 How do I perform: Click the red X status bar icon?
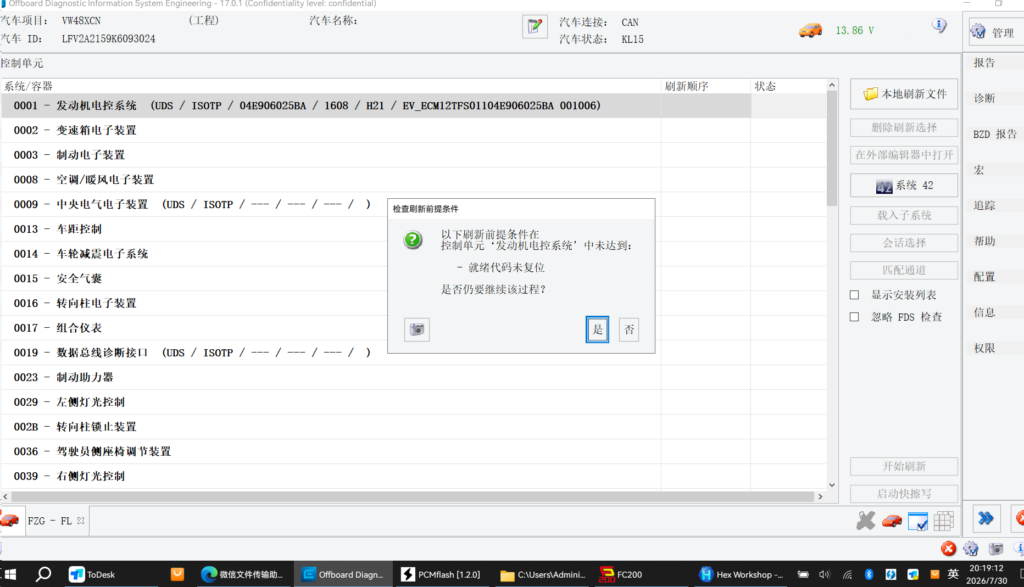pyautogui.click(x=948, y=548)
